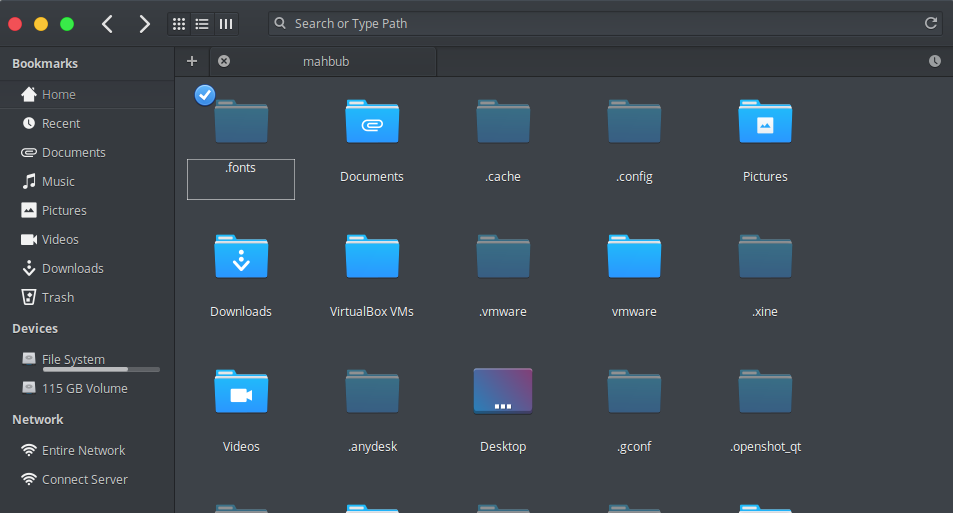Collapse the Devices section header
The width and height of the screenshot is (953, 513).
35,328
